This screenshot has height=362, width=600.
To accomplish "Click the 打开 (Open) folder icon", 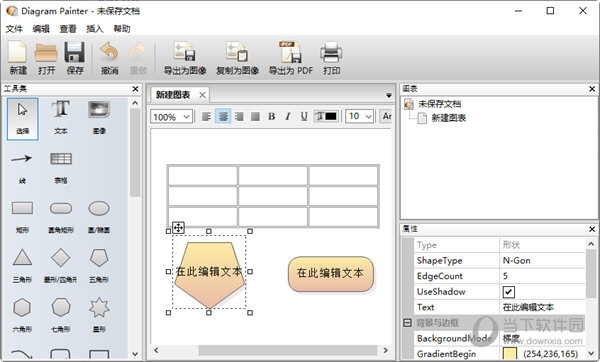I will tap(46, 52).
